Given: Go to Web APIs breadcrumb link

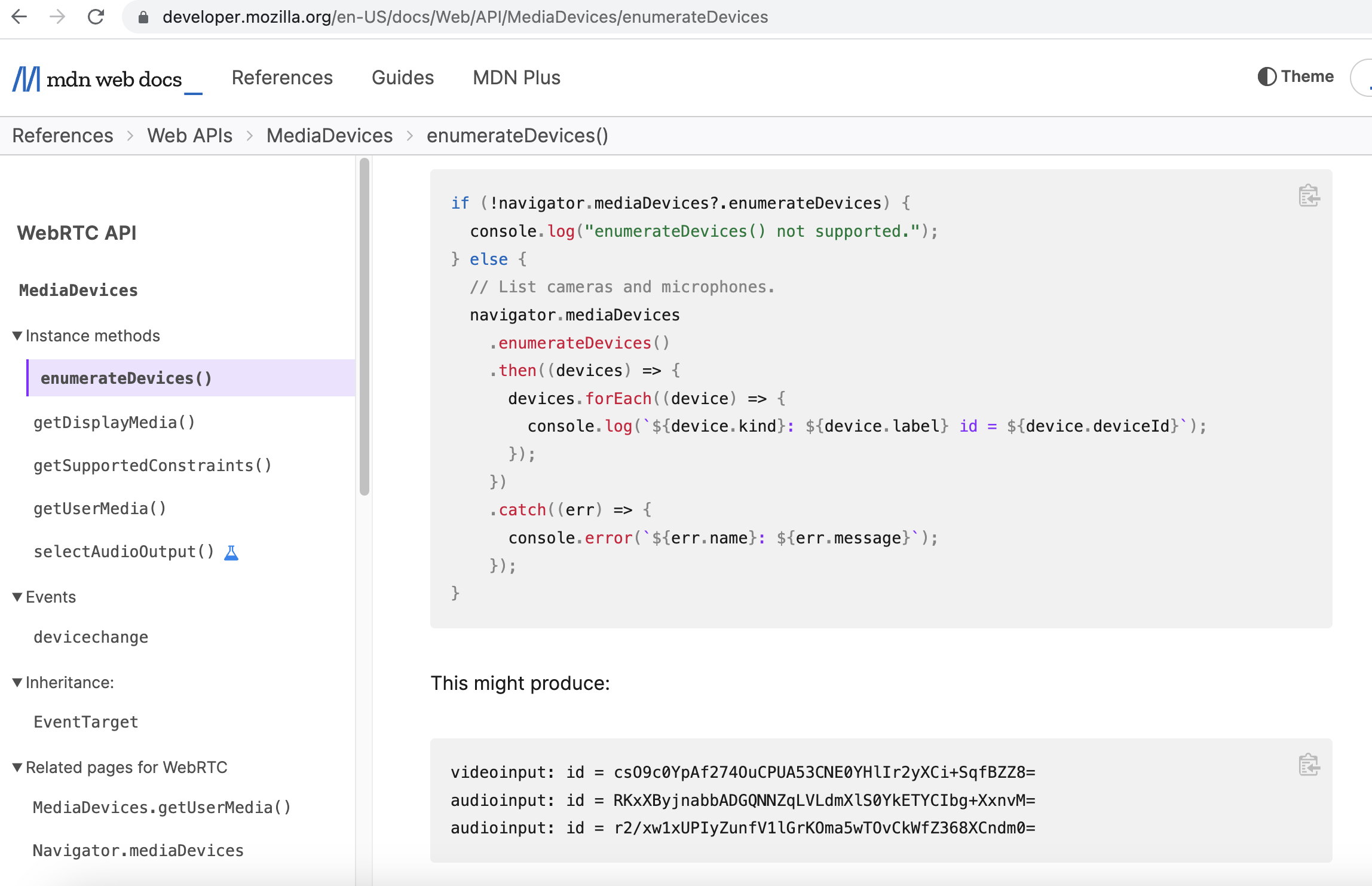Looking at the screenshot, I should [x=189, y=136].
